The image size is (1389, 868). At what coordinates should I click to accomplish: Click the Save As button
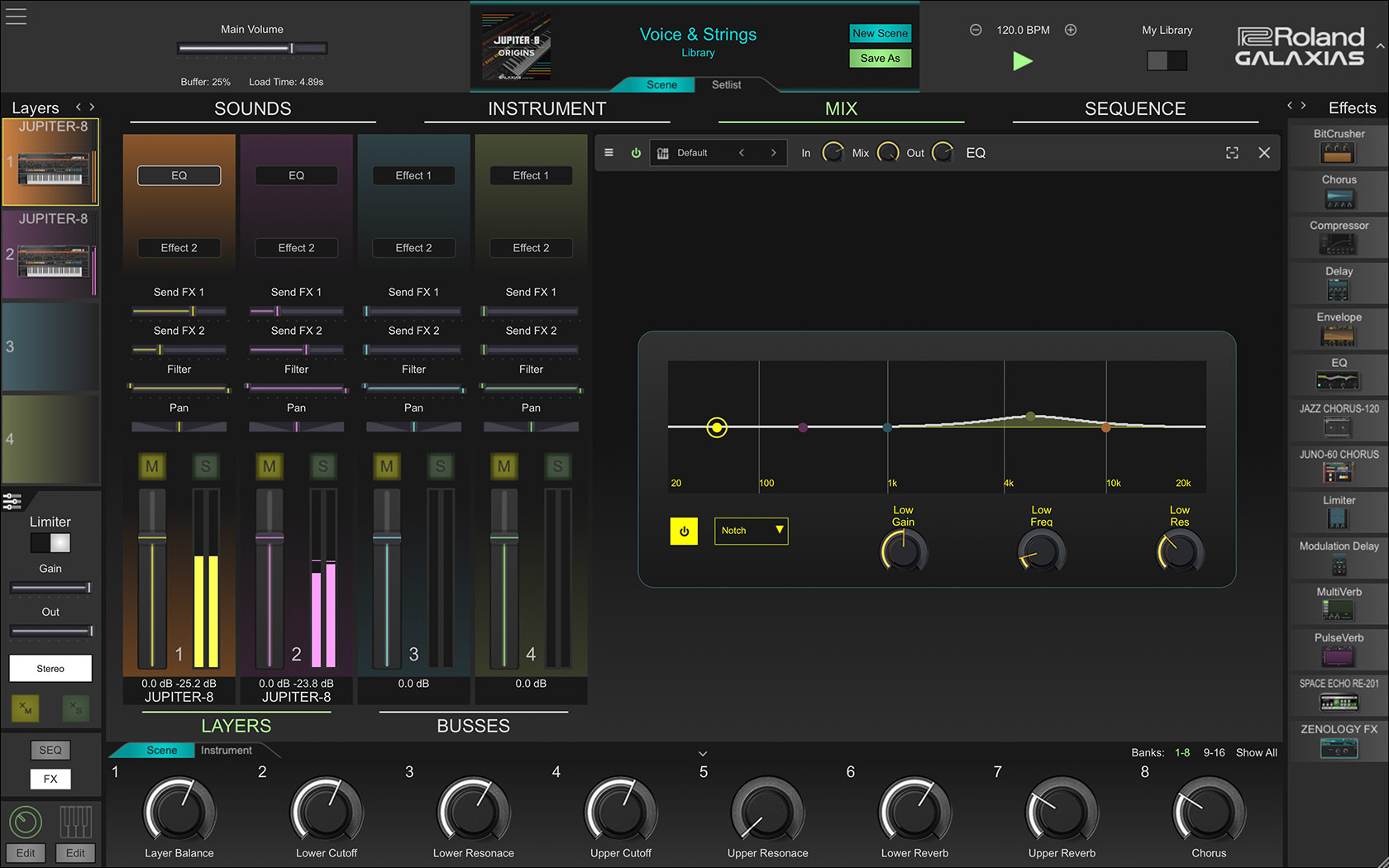[881, 58]
